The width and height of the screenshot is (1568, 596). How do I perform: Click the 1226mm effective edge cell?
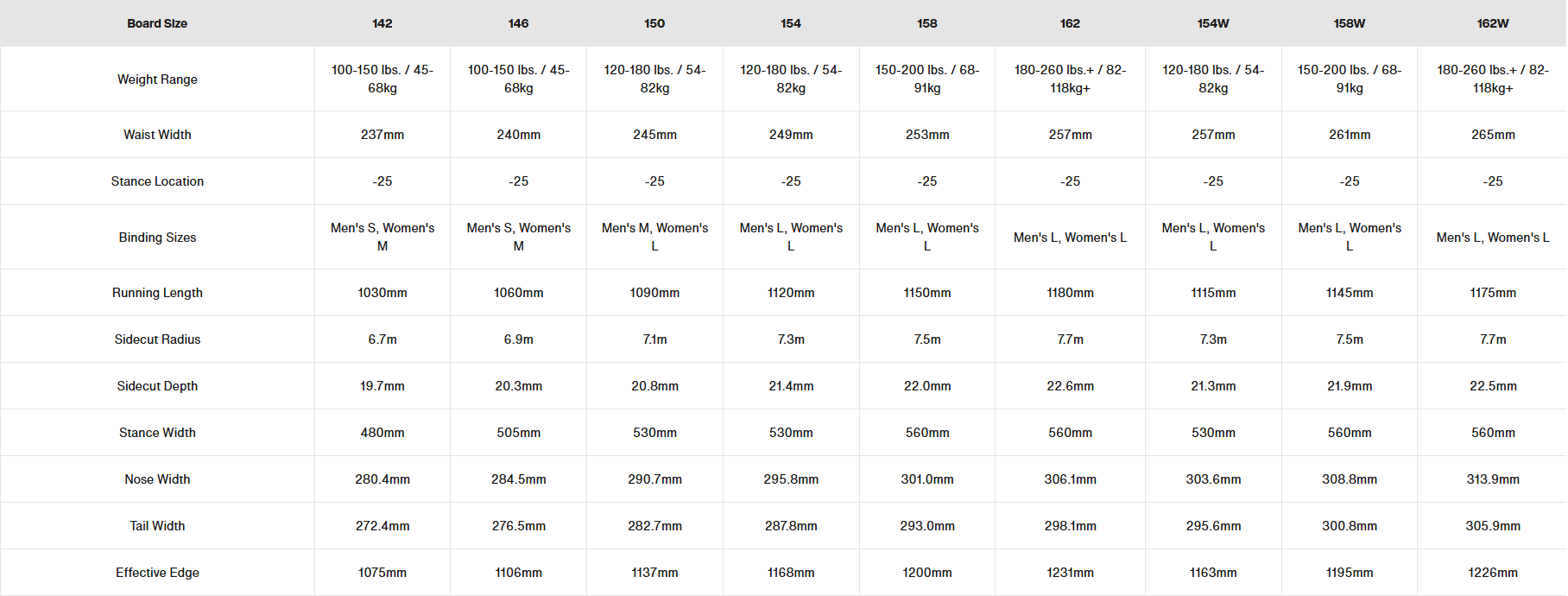pos(1493,573)
